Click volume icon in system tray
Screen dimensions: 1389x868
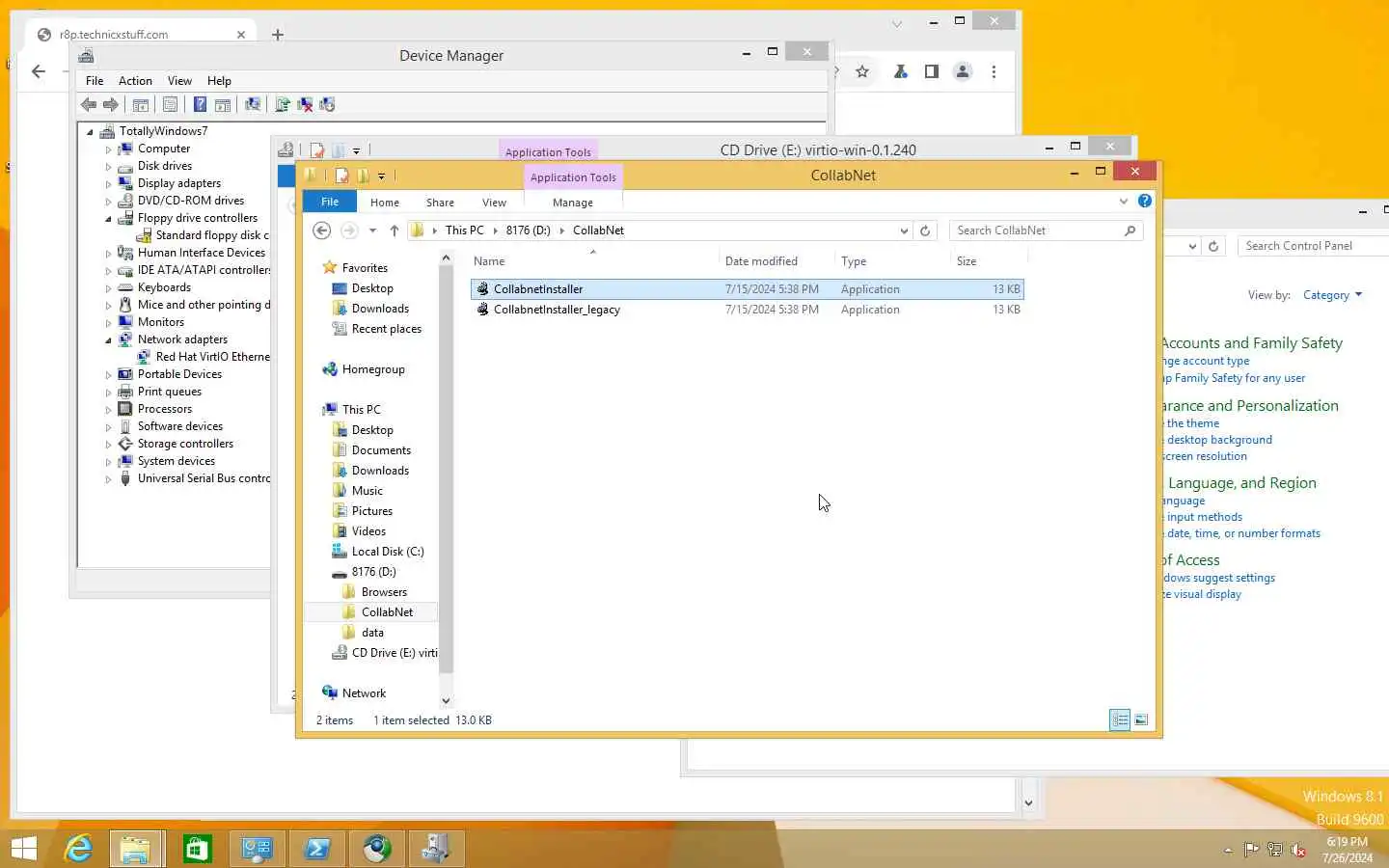(x=1298, y=850)
